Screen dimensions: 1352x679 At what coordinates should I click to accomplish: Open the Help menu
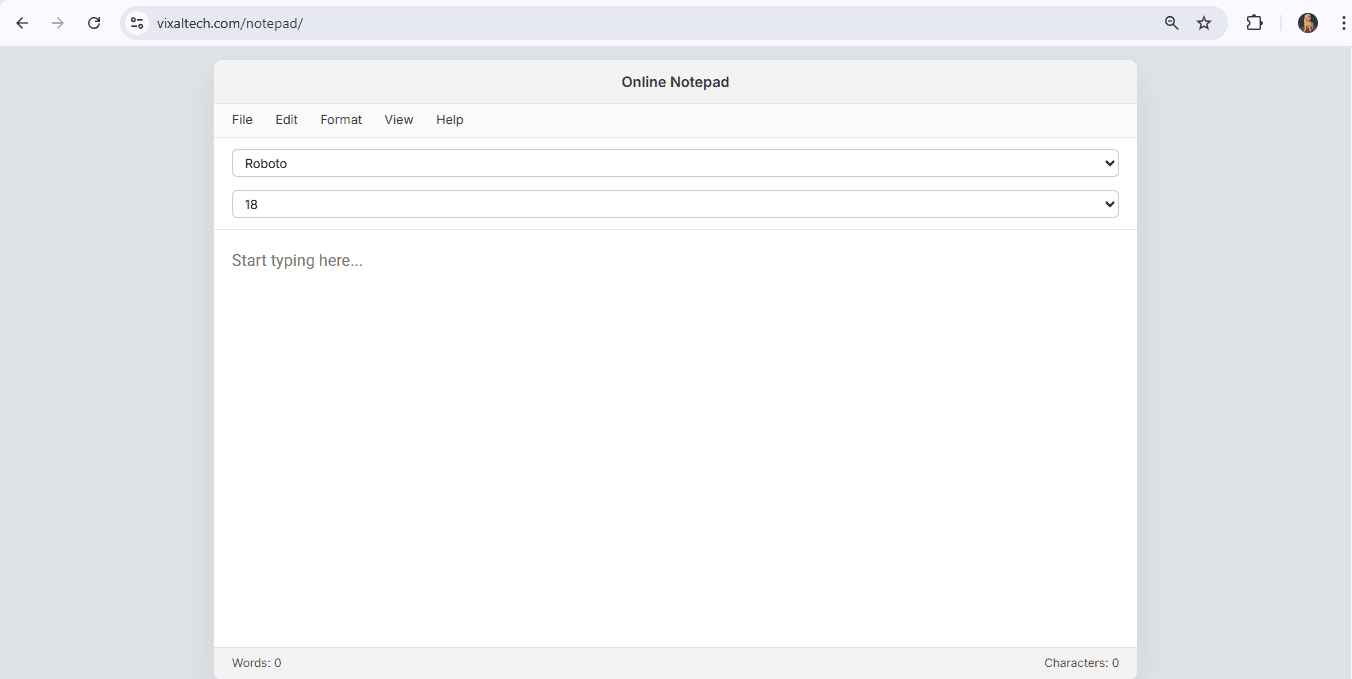[449, 119]
